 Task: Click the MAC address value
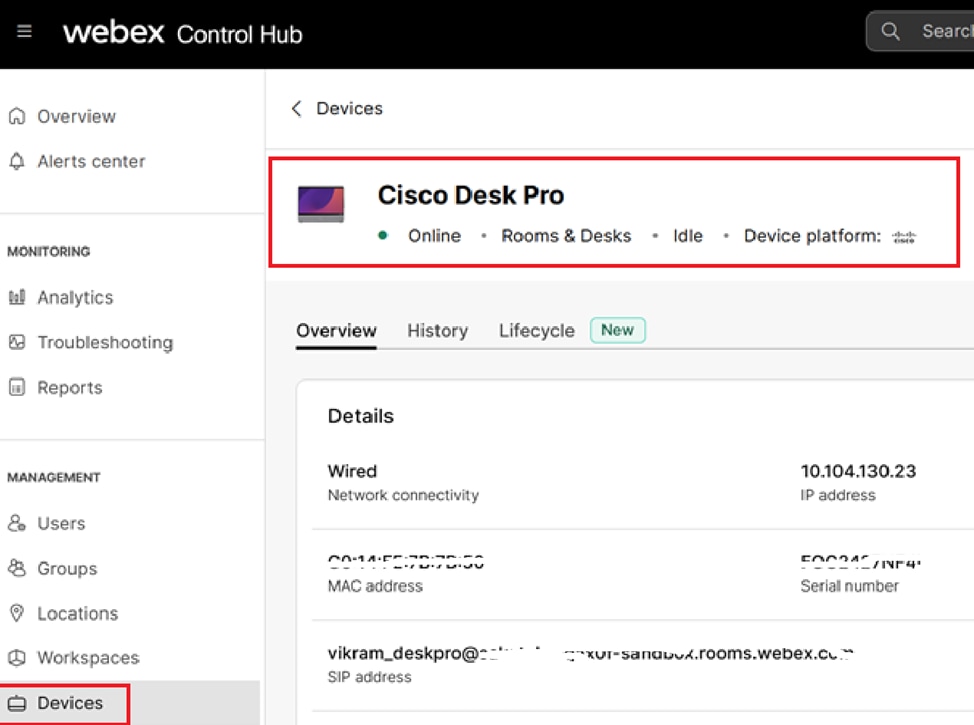coord(406,562)
